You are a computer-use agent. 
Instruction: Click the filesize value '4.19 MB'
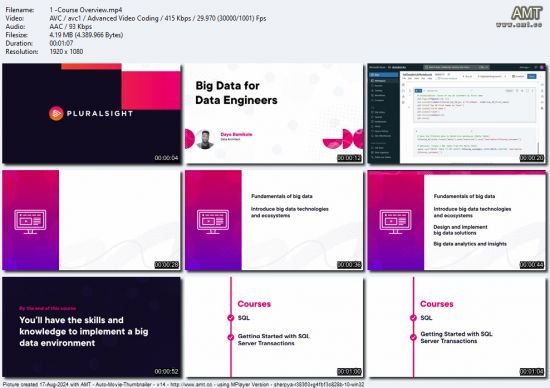86,35
